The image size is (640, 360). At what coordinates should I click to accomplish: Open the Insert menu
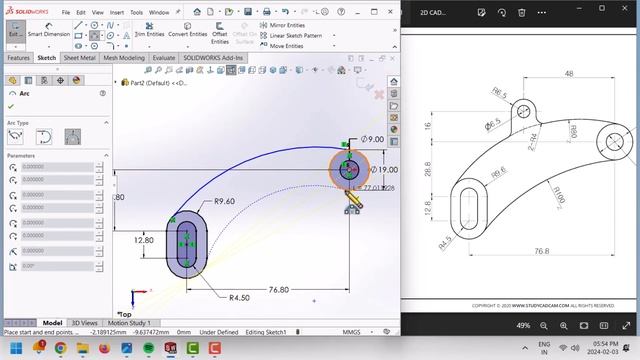point(117,13)
